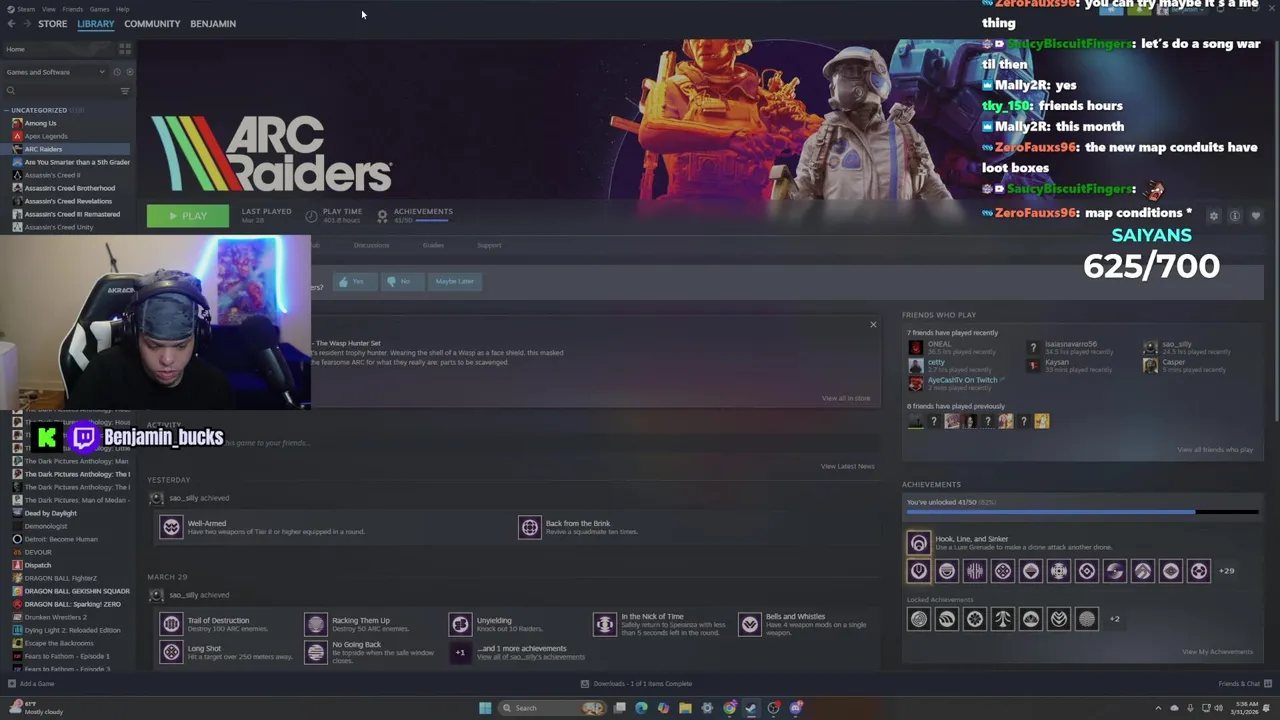Open the BENJAMIN profile tab

click(213, 24)
